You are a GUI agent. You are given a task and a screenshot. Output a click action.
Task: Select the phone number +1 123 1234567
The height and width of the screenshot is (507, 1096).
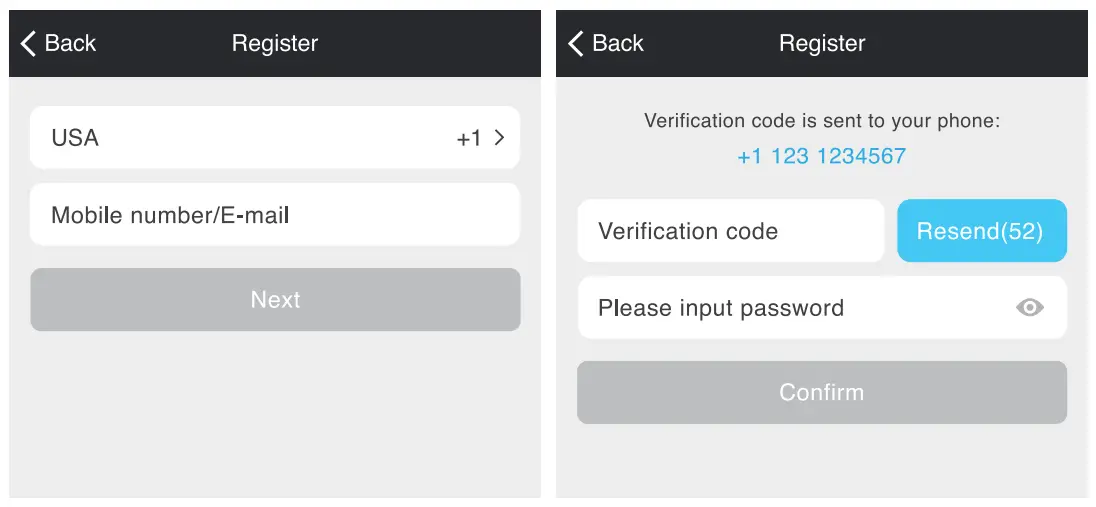(821, 157)
